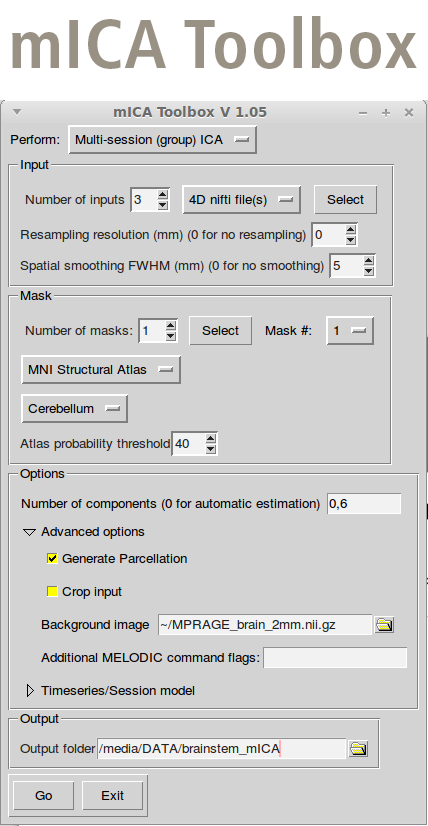Increase Number of inputs with up arrow

163,195
